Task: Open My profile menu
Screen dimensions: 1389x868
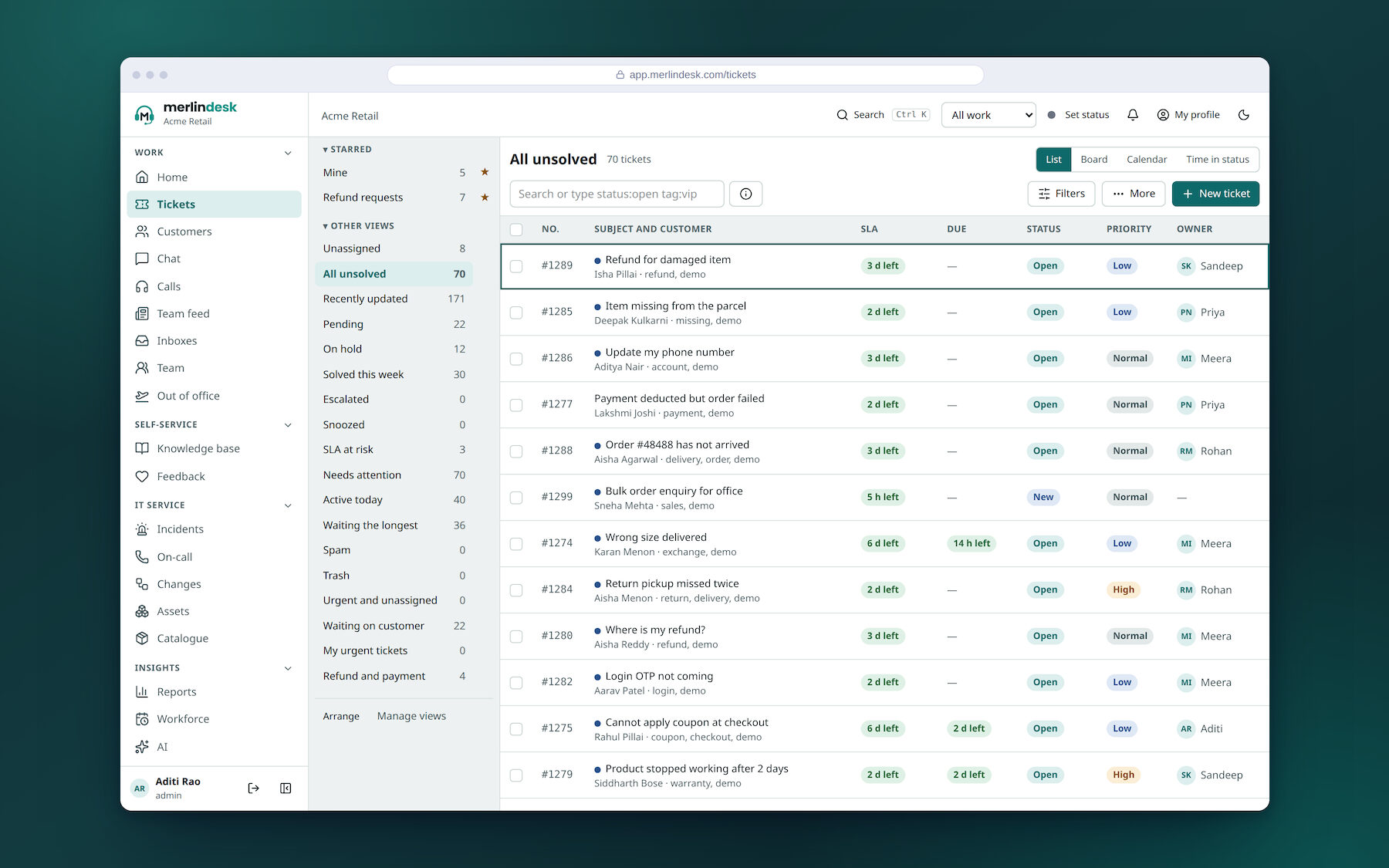Action: coord(1188,115)
